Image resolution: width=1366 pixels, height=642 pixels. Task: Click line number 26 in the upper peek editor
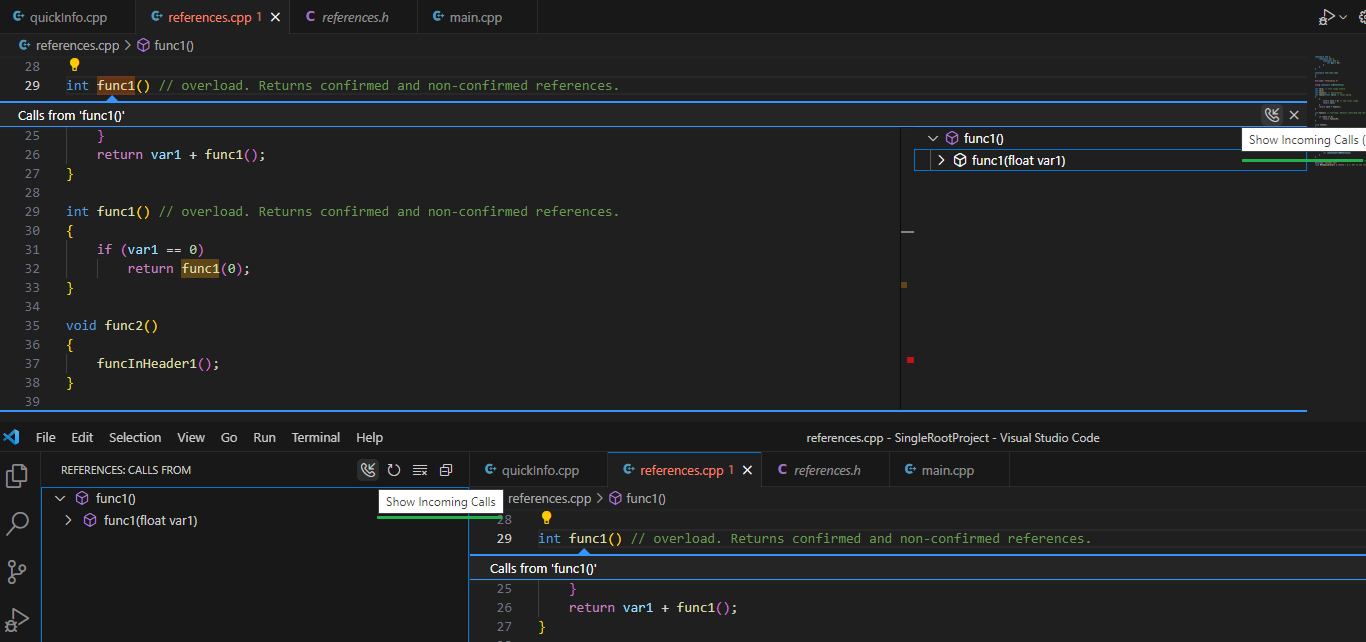pyautogui.click(x=32, y=155)
